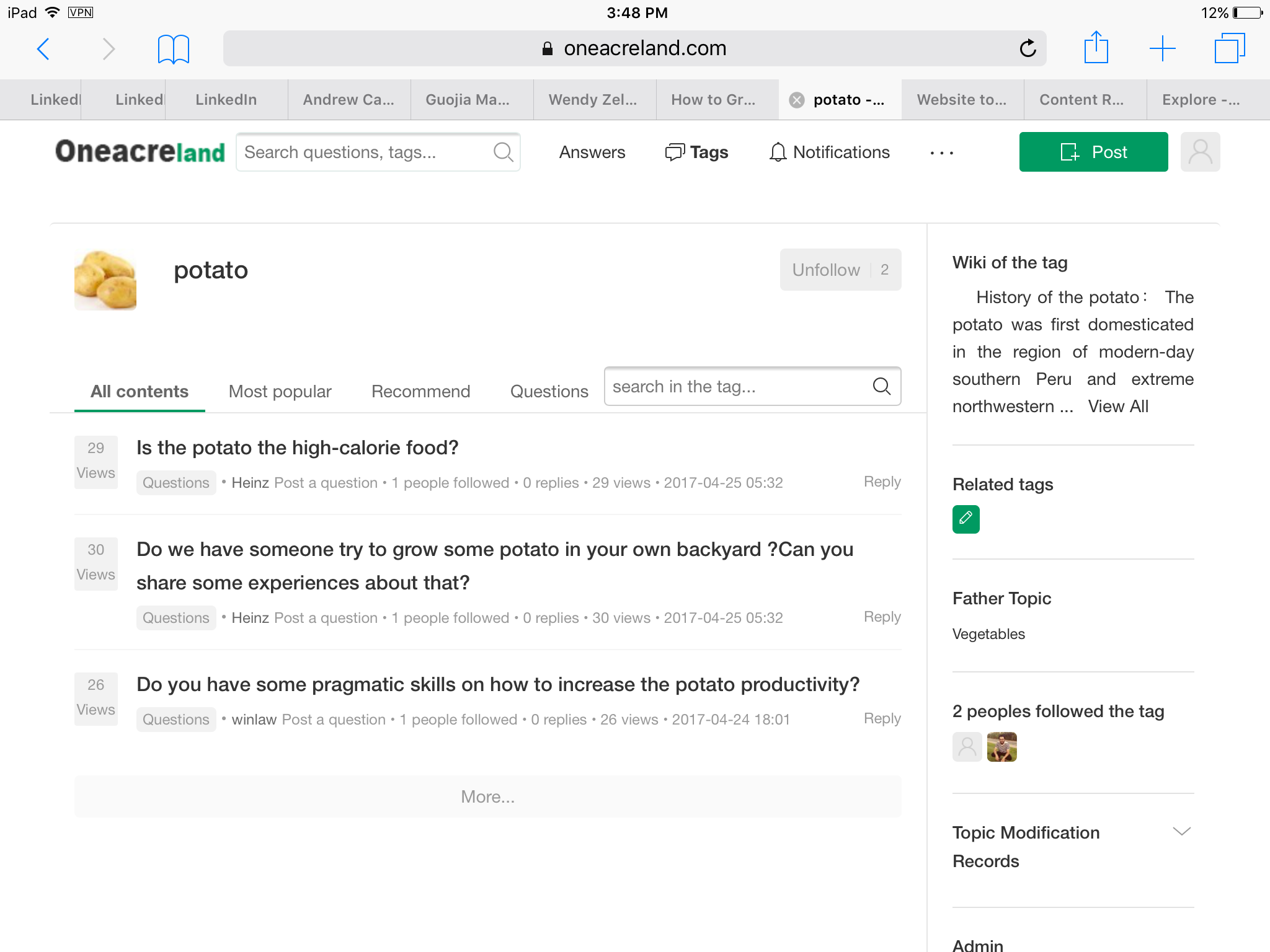Viewport: 1270px width, 952px height.
Task: Tap the Safari back arrow
Action: (x=43, y=49)
